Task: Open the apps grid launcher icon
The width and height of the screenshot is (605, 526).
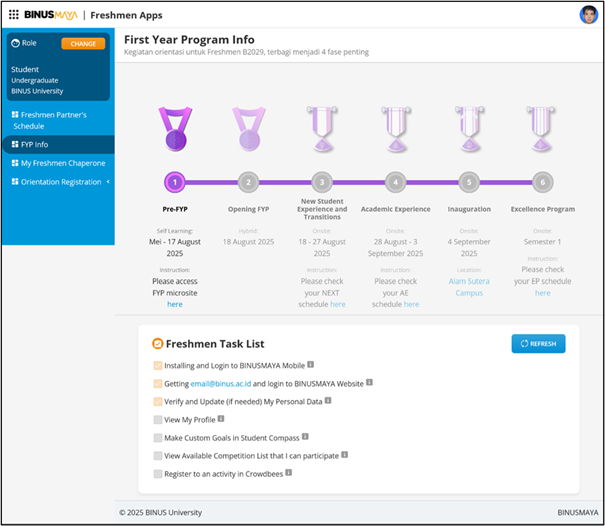Action: [14, 15]
